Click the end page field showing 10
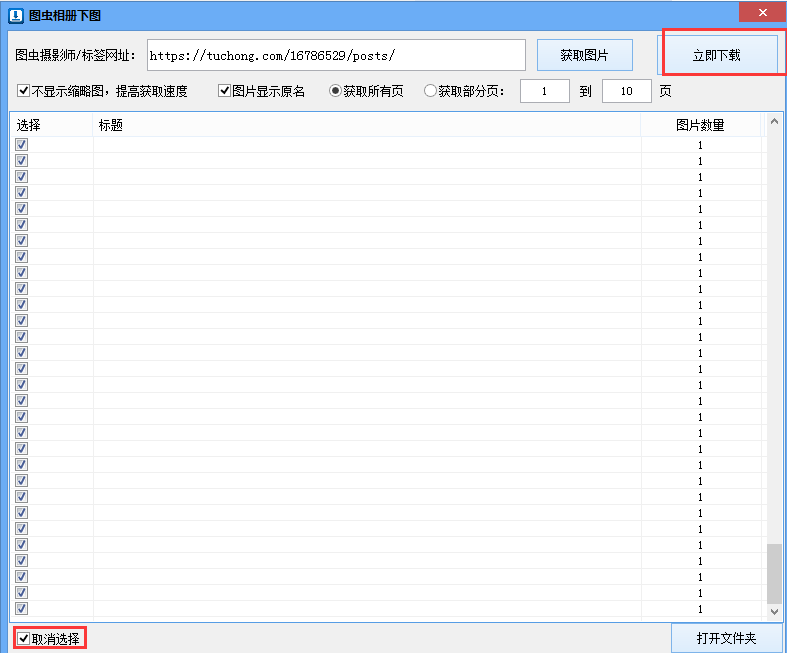This screenshot has height=653, width=787. [x=627, y=91]
